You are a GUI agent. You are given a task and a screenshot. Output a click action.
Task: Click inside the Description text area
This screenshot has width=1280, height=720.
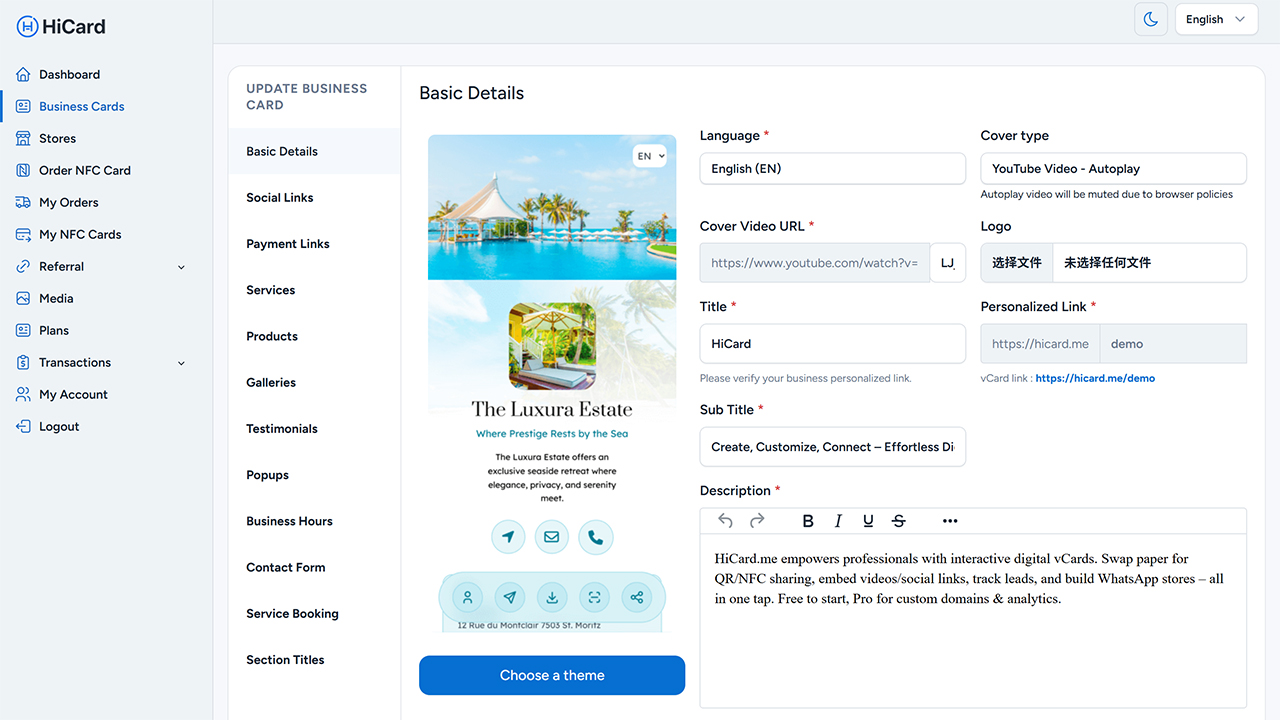973,621
